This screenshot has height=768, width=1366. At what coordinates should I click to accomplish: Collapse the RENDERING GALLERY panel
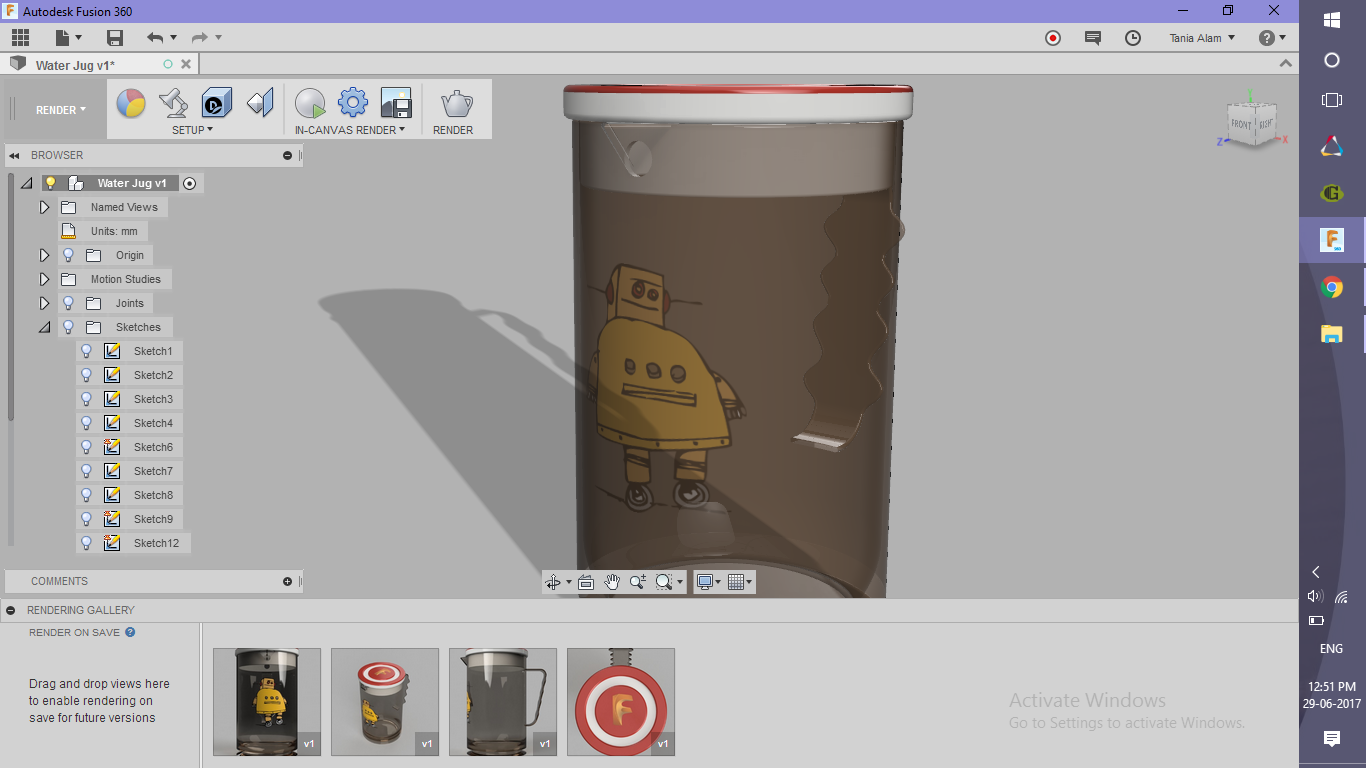(x=10, y=610)
